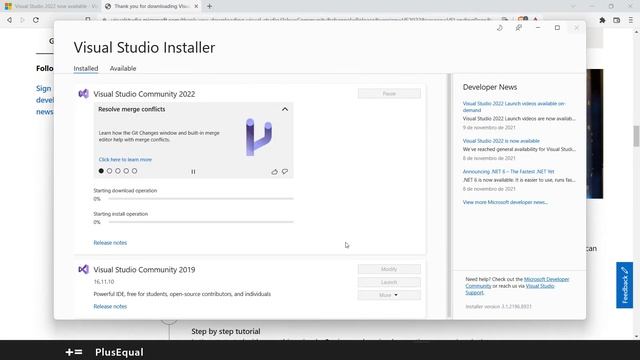Screen dimensions: 640x360
Task: Click the bookmark icon in browser address bar
Action: click(x=88, y=19)
